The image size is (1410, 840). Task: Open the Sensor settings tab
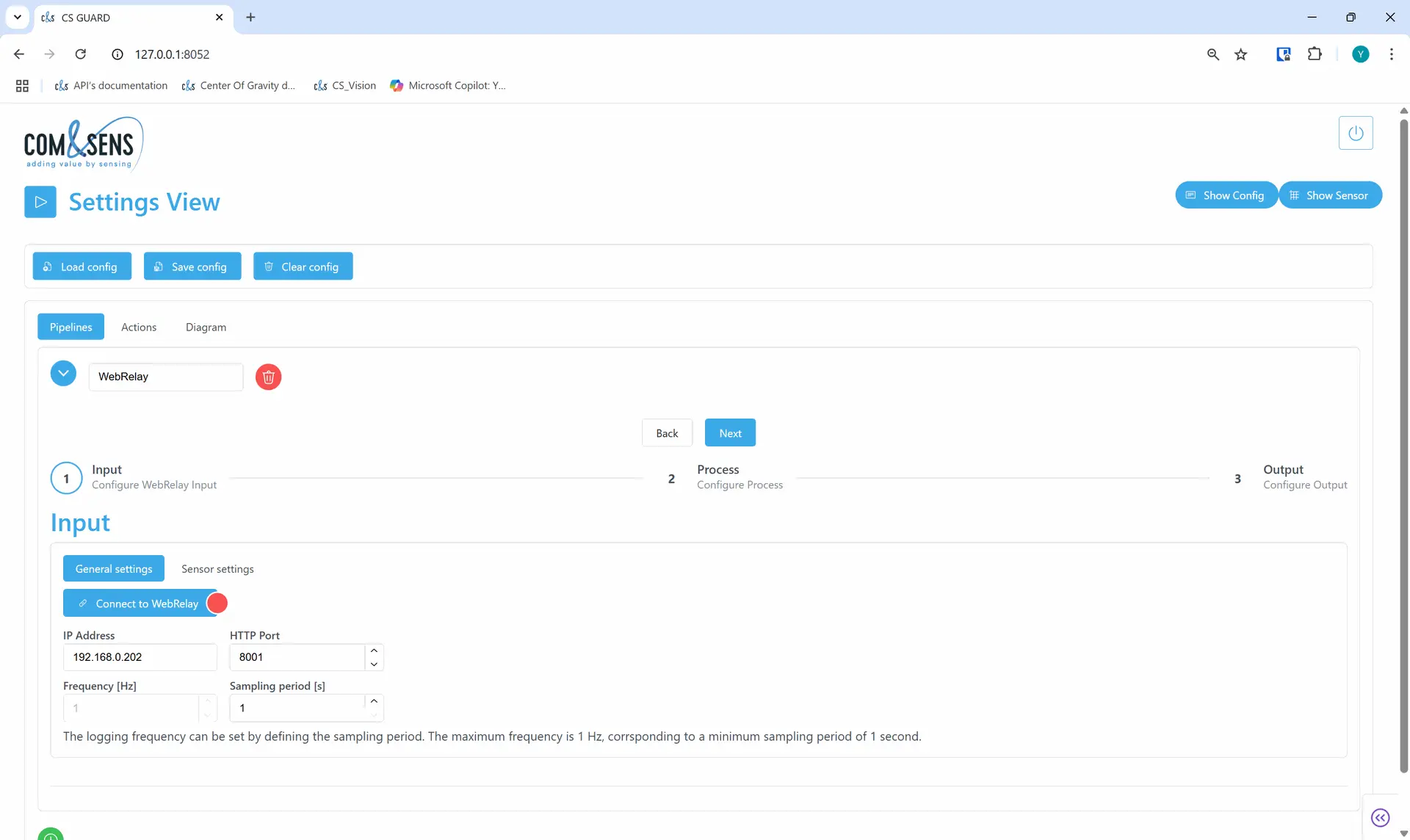pyautogui.click(x=217, y=569)
